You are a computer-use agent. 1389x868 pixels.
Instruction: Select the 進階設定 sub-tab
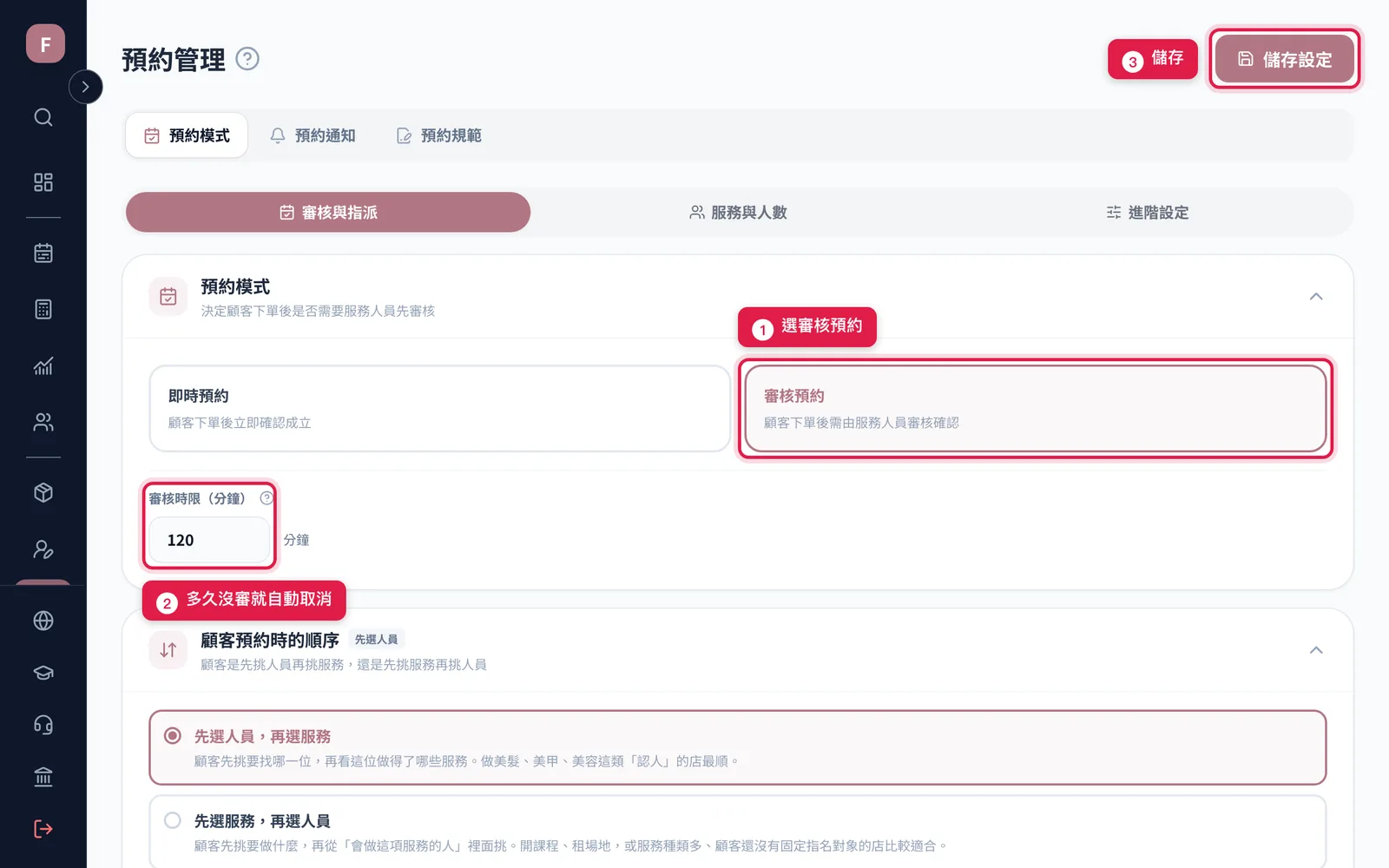(x=1147, y=212)
